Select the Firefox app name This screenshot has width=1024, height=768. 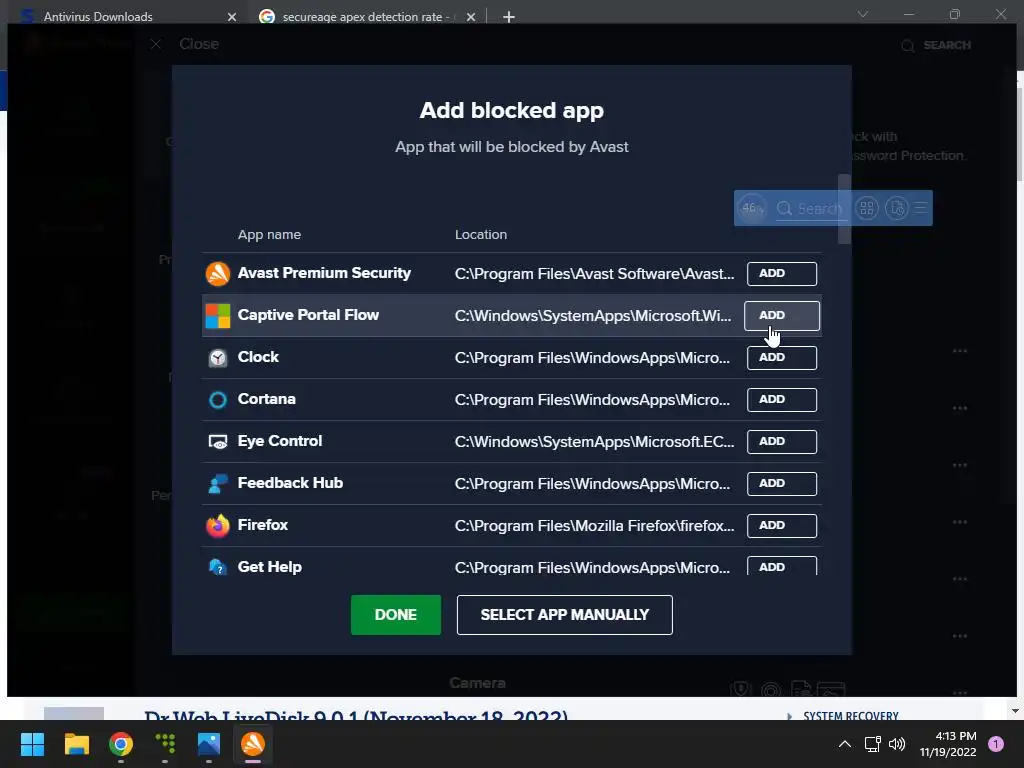(263, 524)
